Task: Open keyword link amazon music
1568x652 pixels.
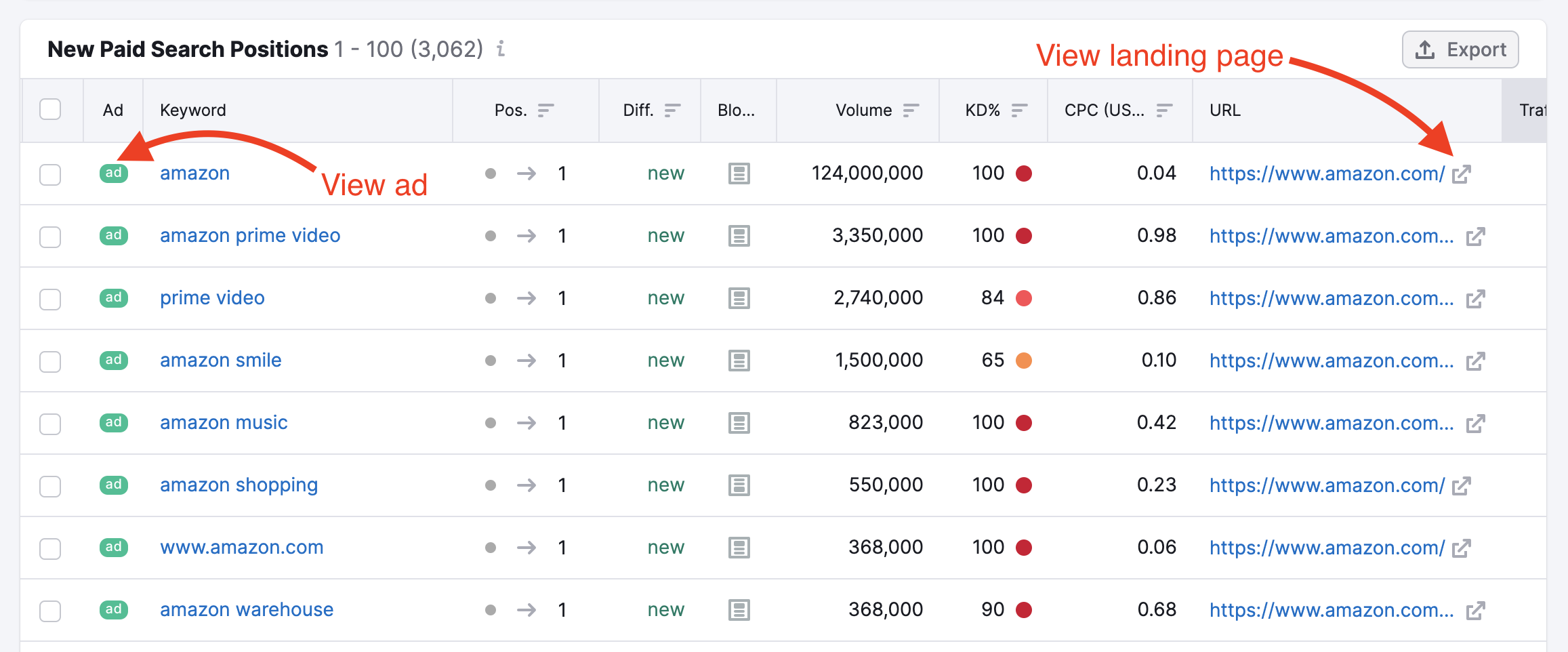Action: (224, 422)
